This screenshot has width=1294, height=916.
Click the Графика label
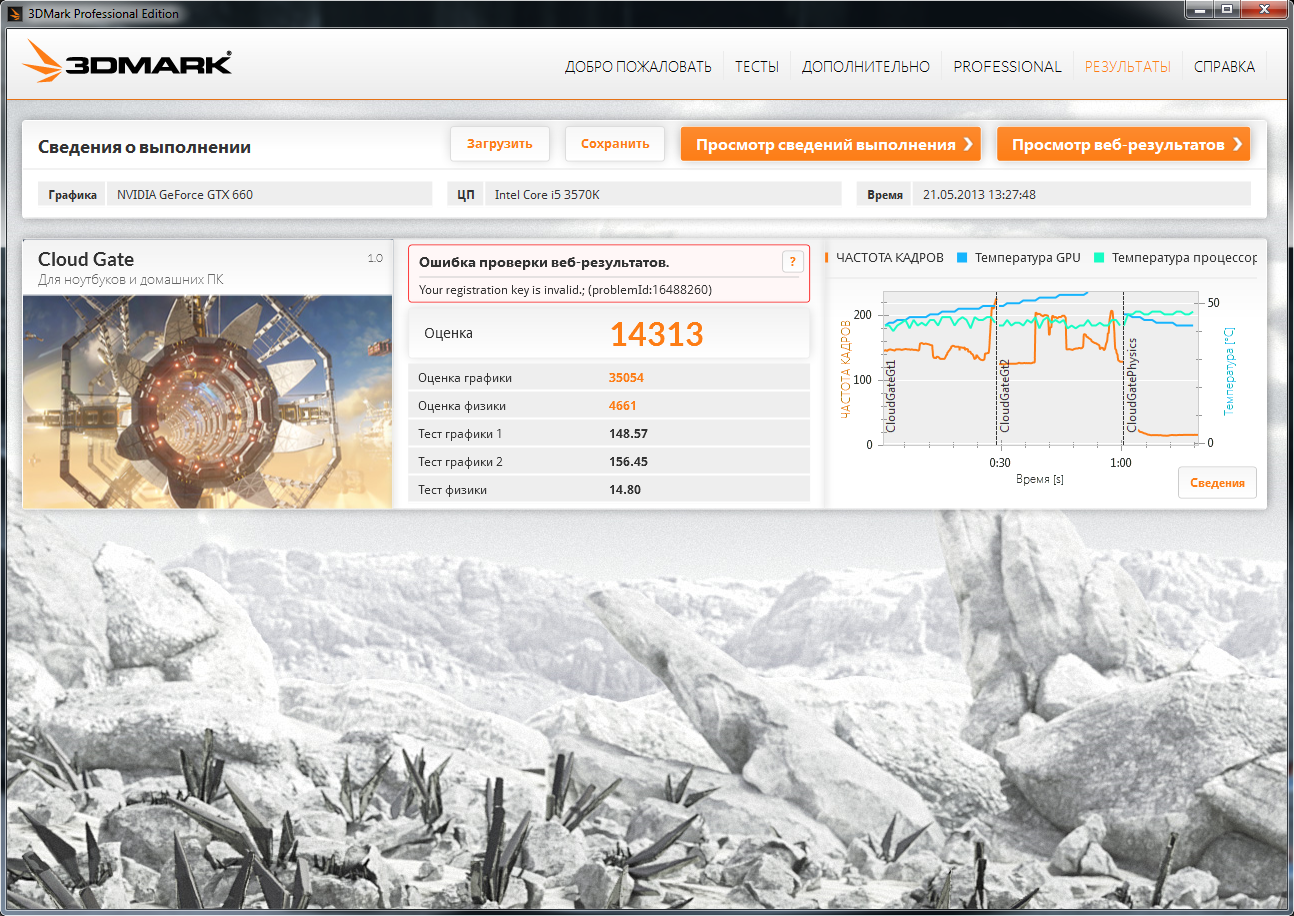[x=73, y=195]
